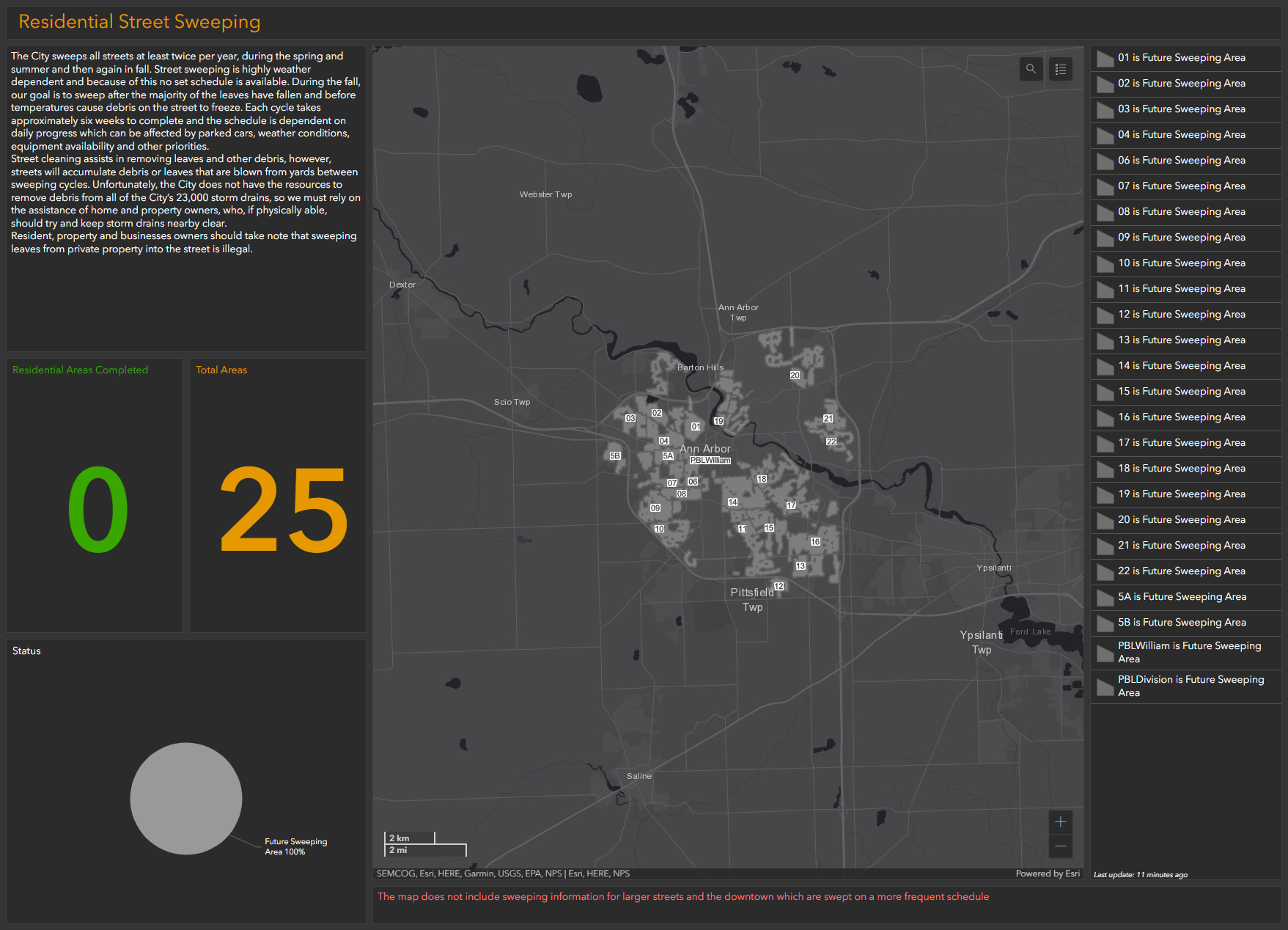Zoom out on the map

1060,846
